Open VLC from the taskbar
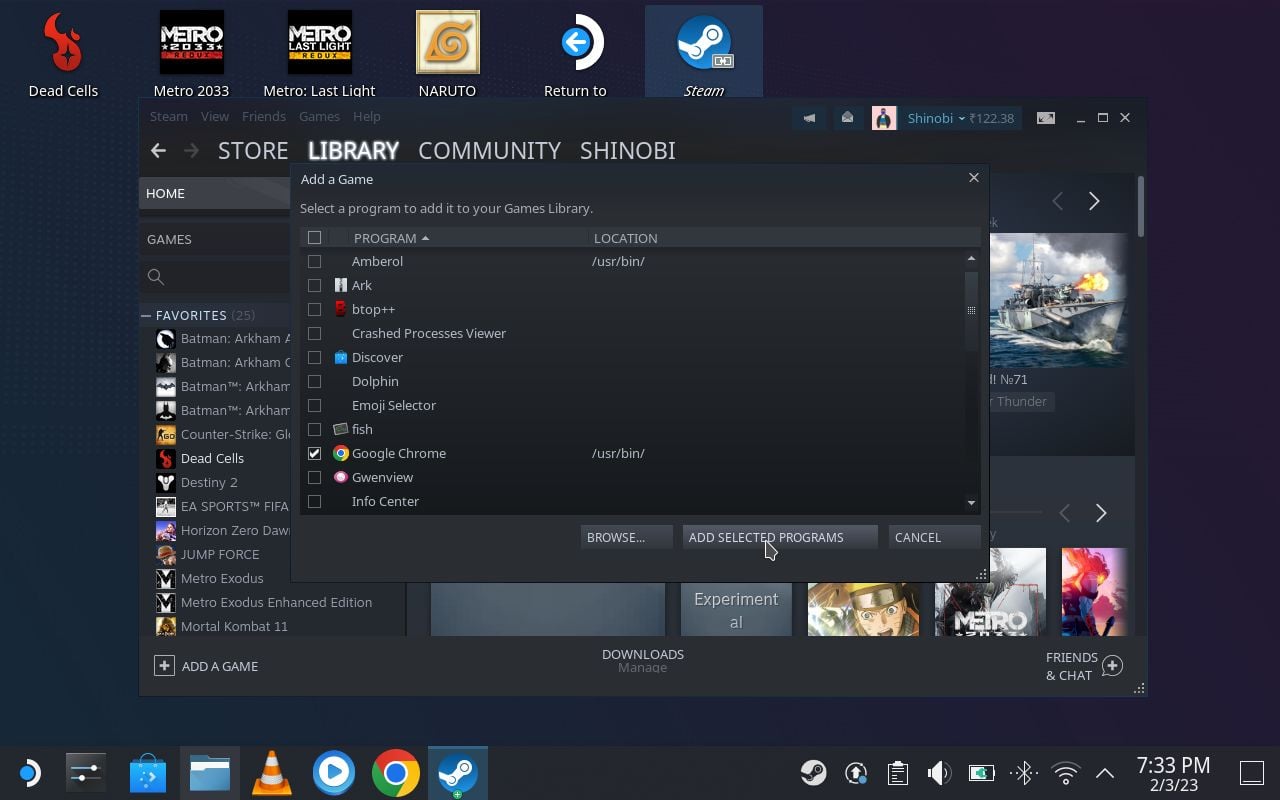This screenshot has height=800, width=1280. [271, 773]
